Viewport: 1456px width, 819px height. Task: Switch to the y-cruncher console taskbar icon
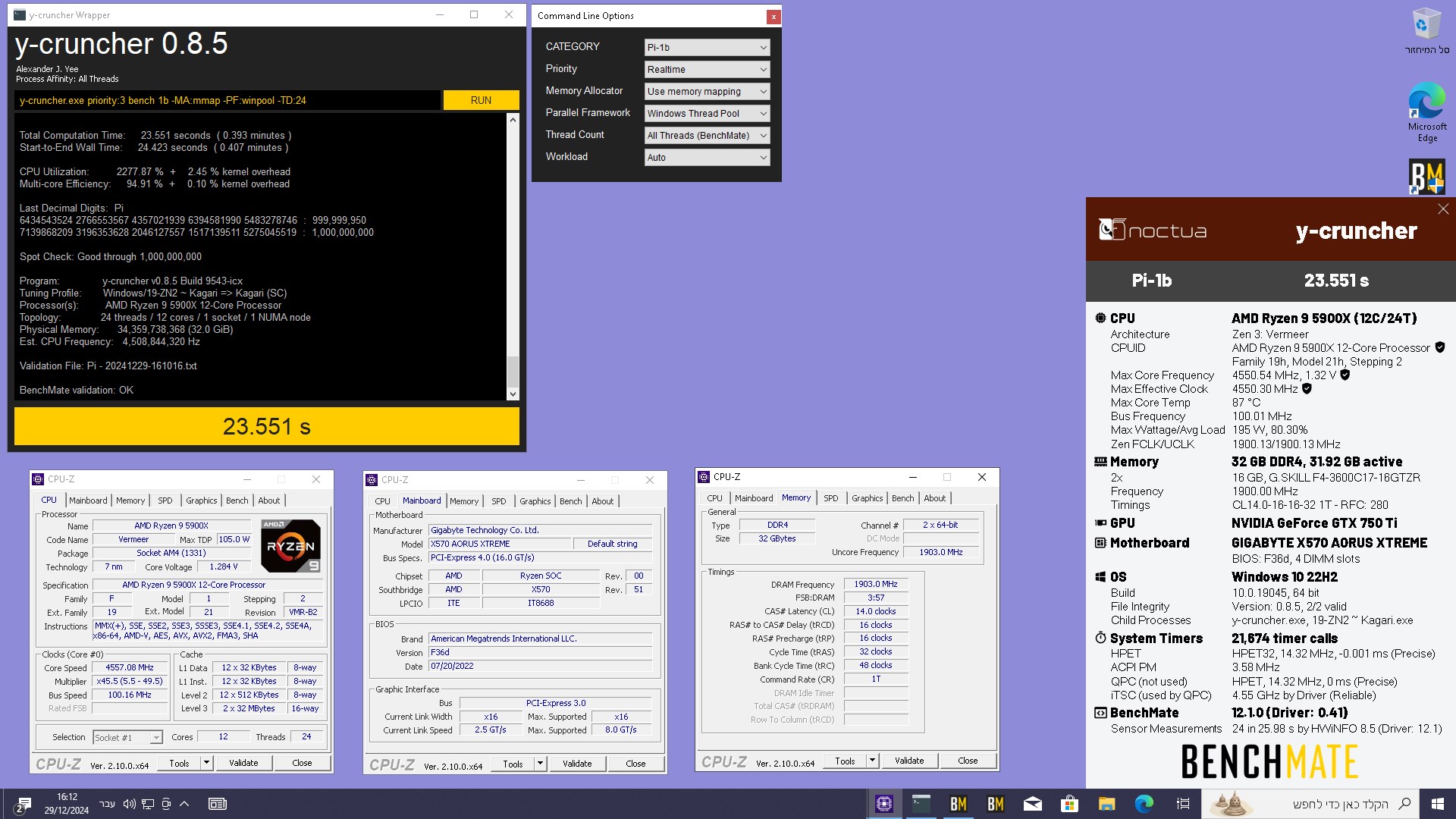tap(921, 804)
